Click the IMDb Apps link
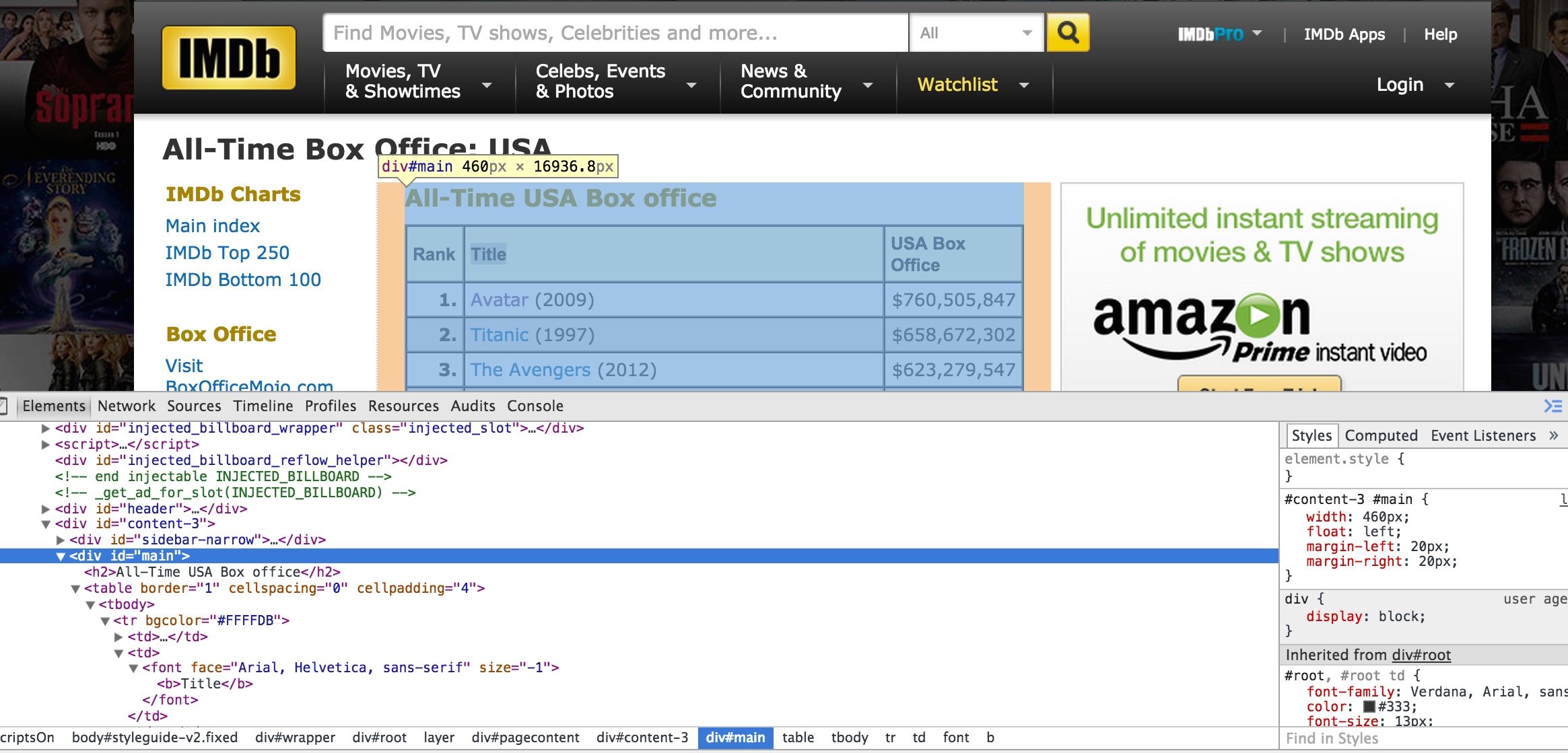This screenshot has height=753, width=1568. click(x=1344, y=34)
